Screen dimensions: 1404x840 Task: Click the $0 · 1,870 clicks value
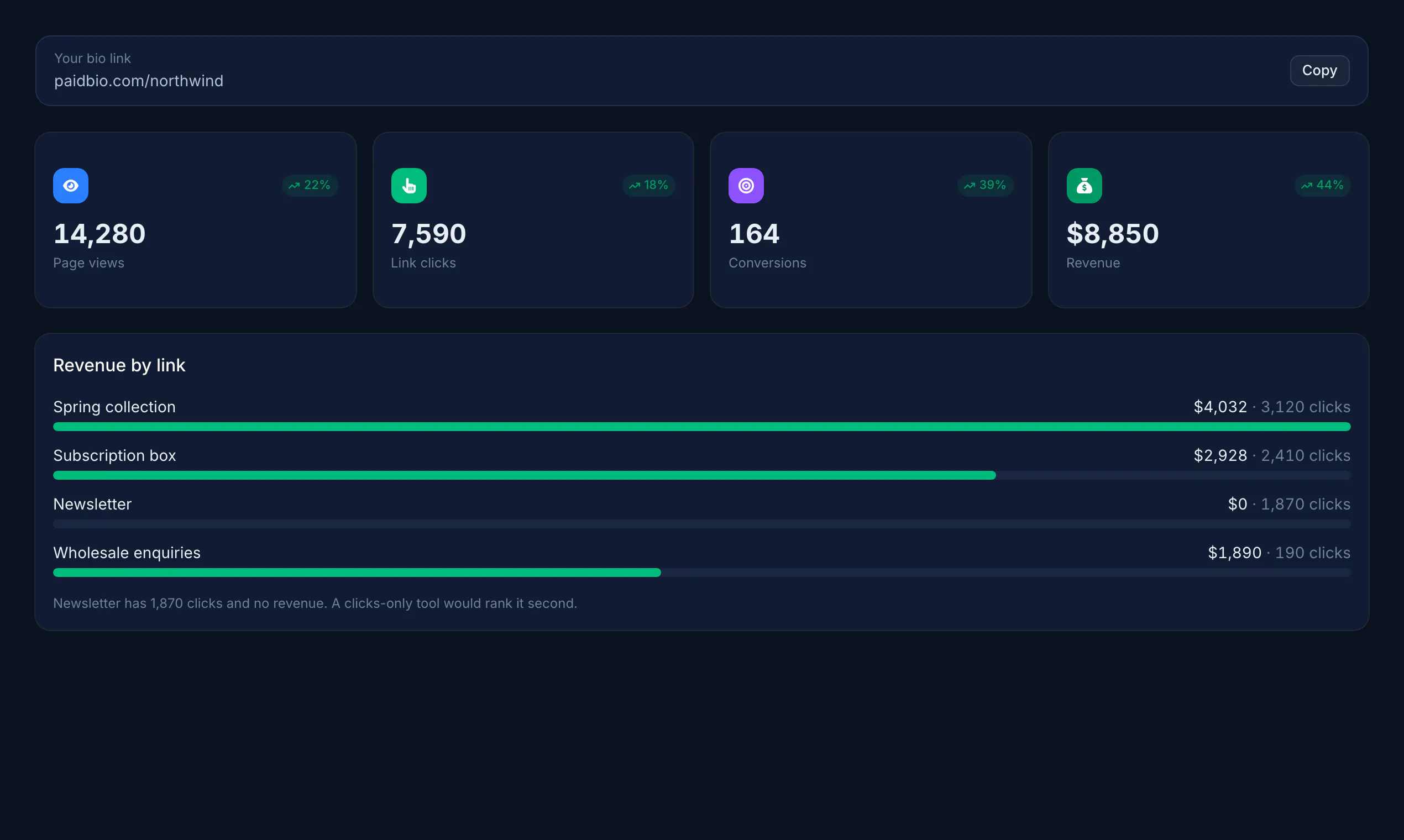click(1289, 505)
